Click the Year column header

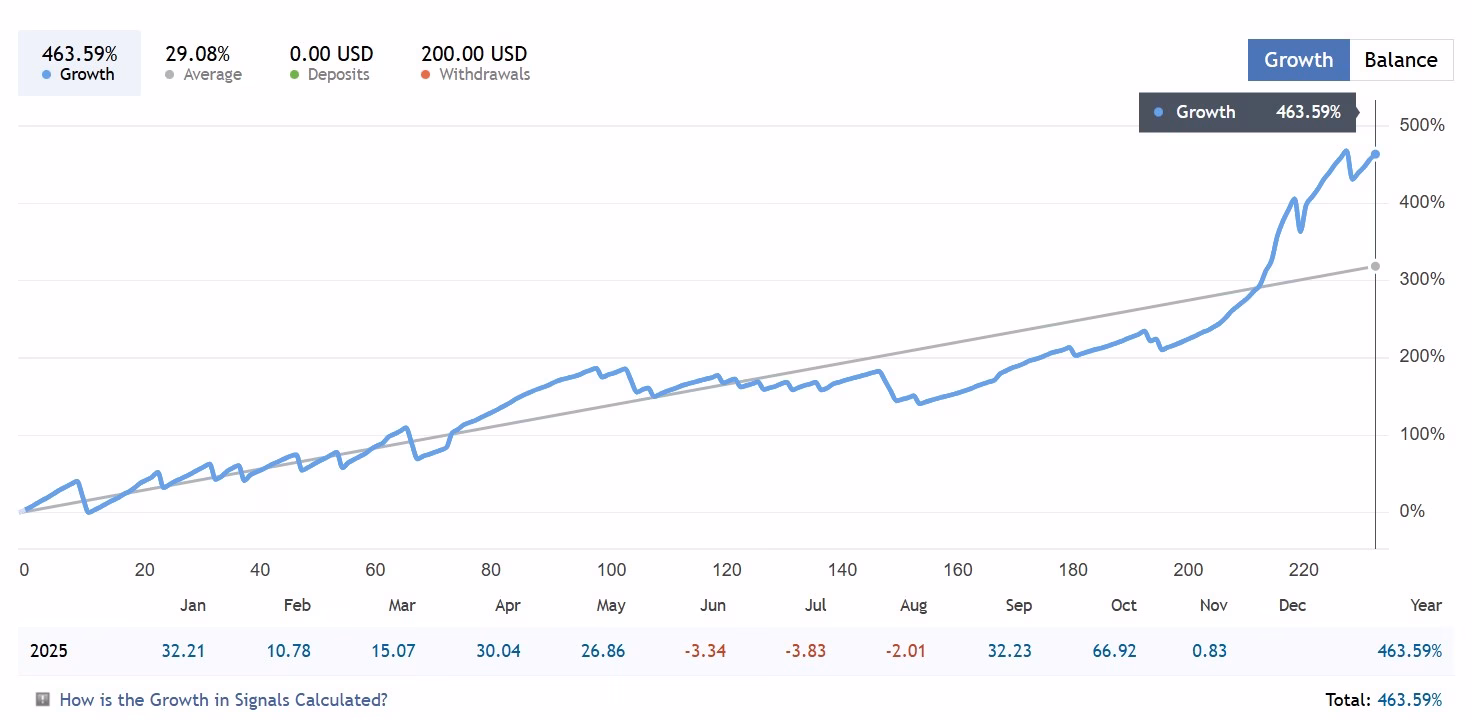(x=1426, y=605)
